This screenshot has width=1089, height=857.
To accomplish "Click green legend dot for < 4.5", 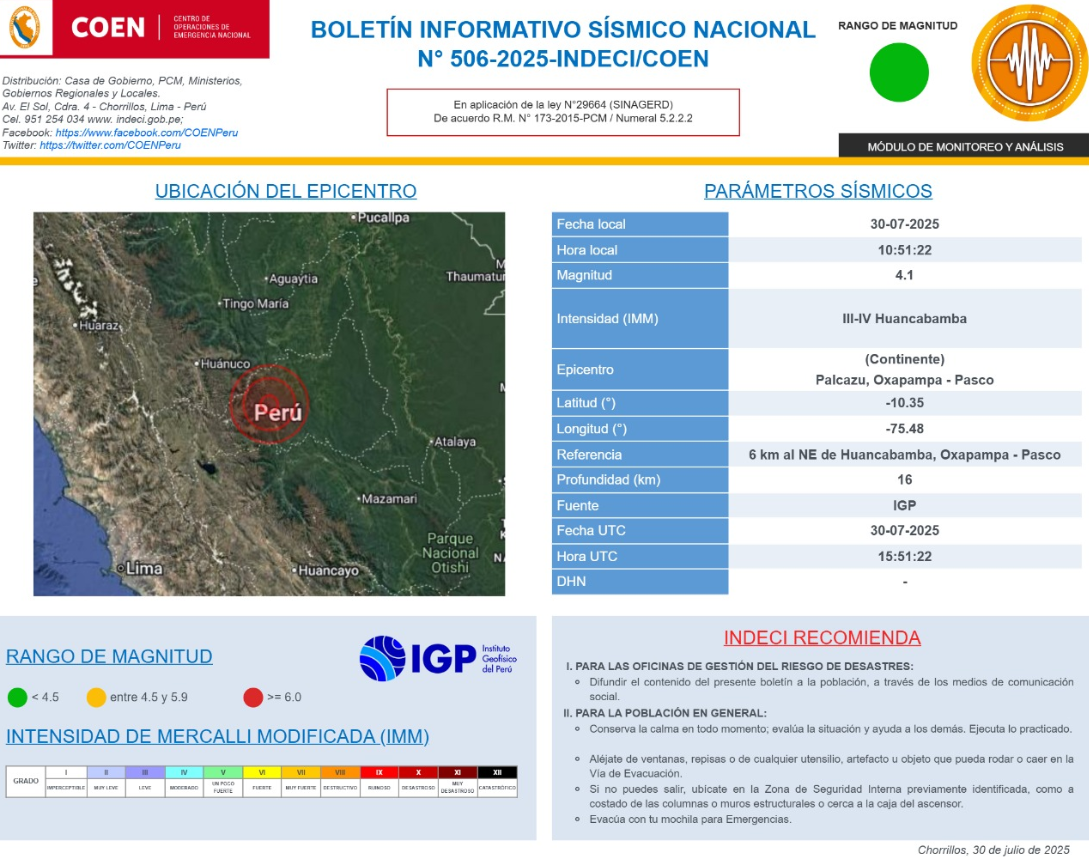I will (17, 697).
